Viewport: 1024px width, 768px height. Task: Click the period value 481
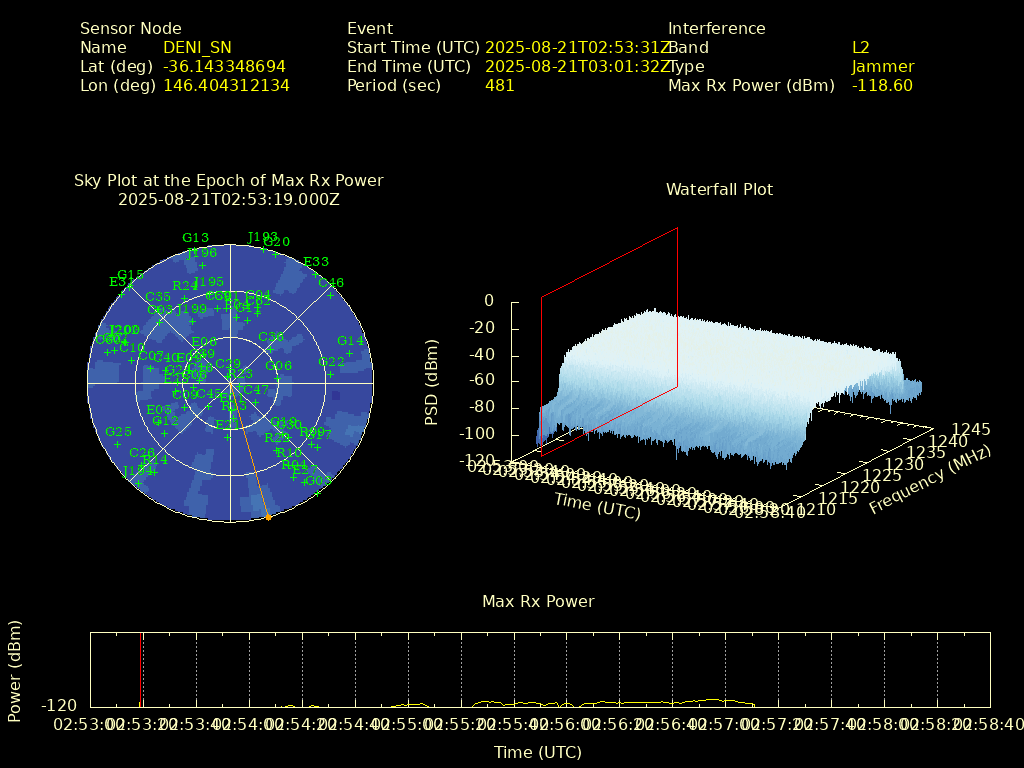(x=499, y=86)
